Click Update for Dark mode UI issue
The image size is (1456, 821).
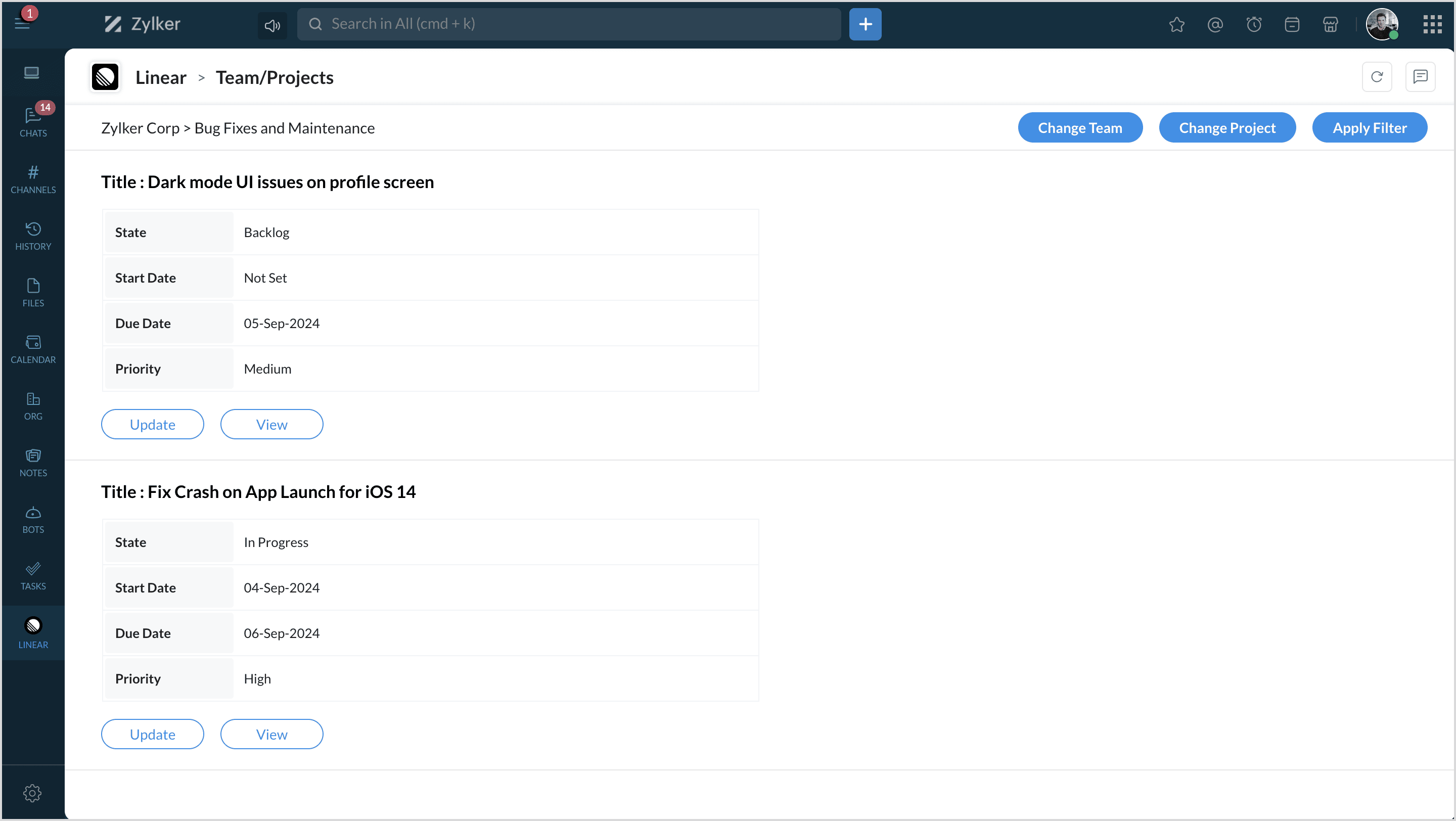(152, 424)
